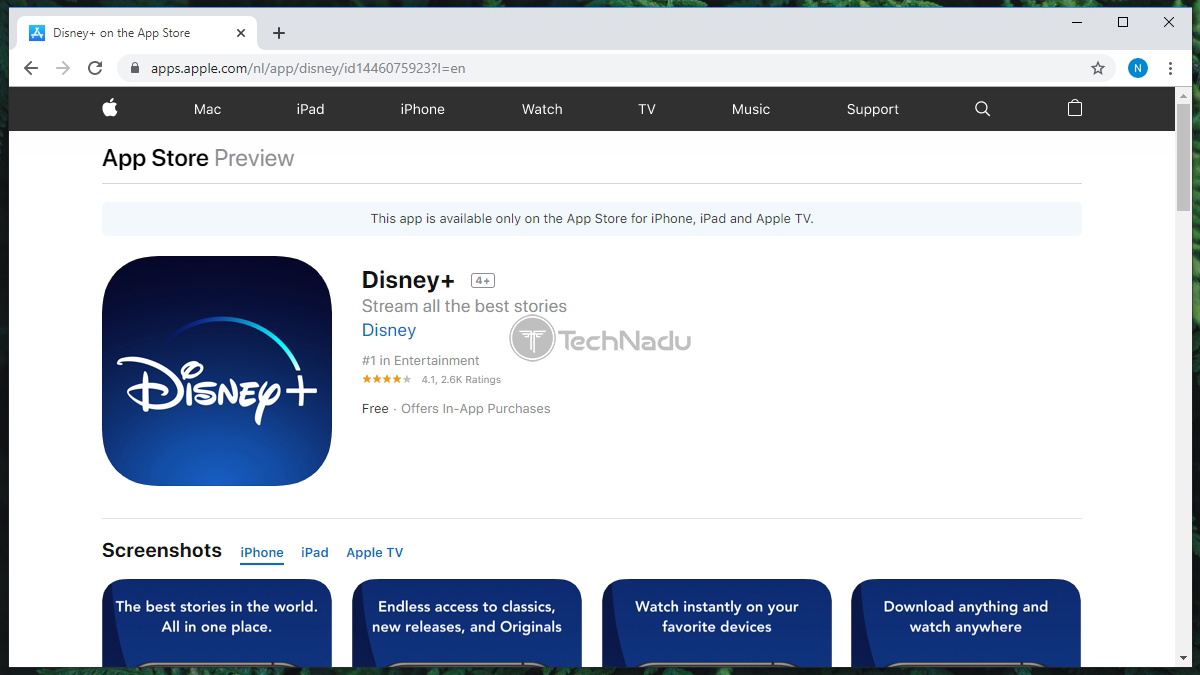Click the Disney+ app title text

pyautogui.click(x=408, y=280)
